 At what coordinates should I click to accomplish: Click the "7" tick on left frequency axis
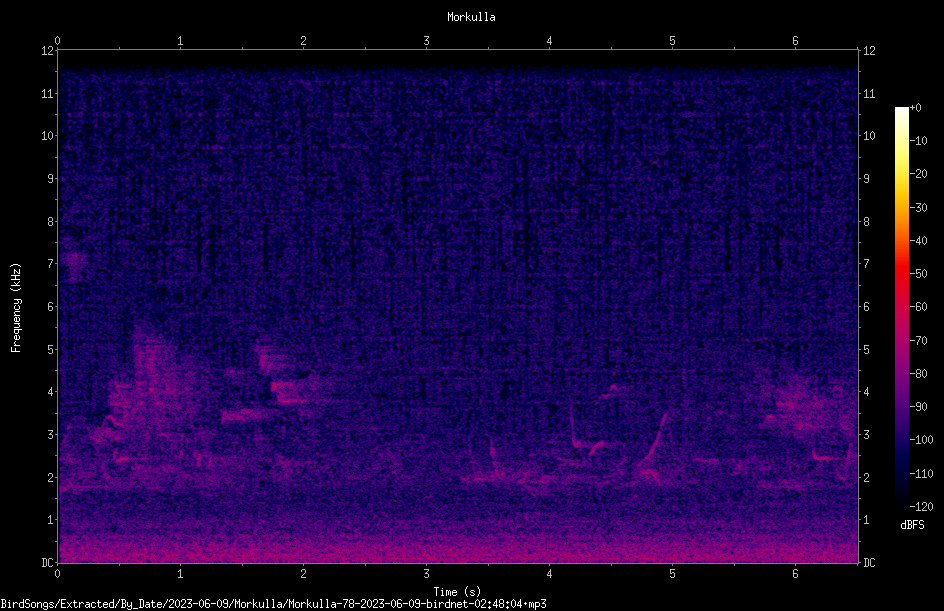(x=50, y=264)
